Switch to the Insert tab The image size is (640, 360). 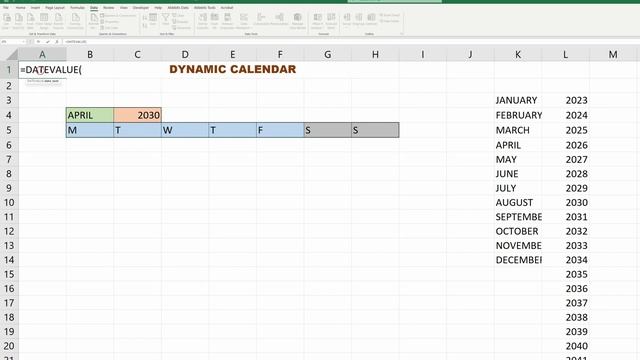[x=35, y=7]
